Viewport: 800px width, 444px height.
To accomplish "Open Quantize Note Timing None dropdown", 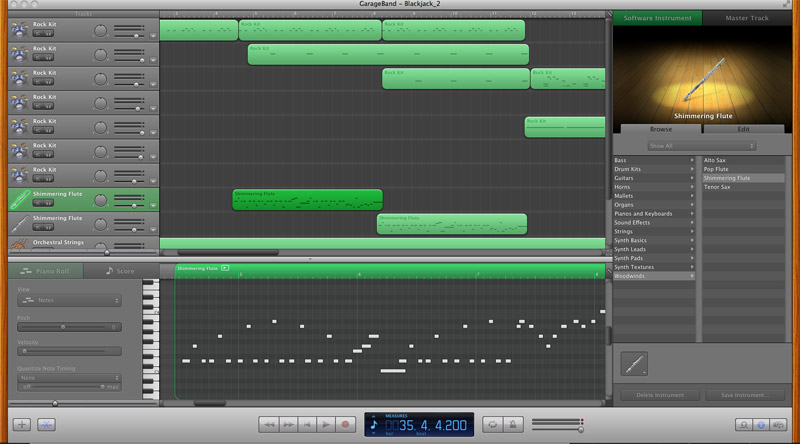I will 69,378.
